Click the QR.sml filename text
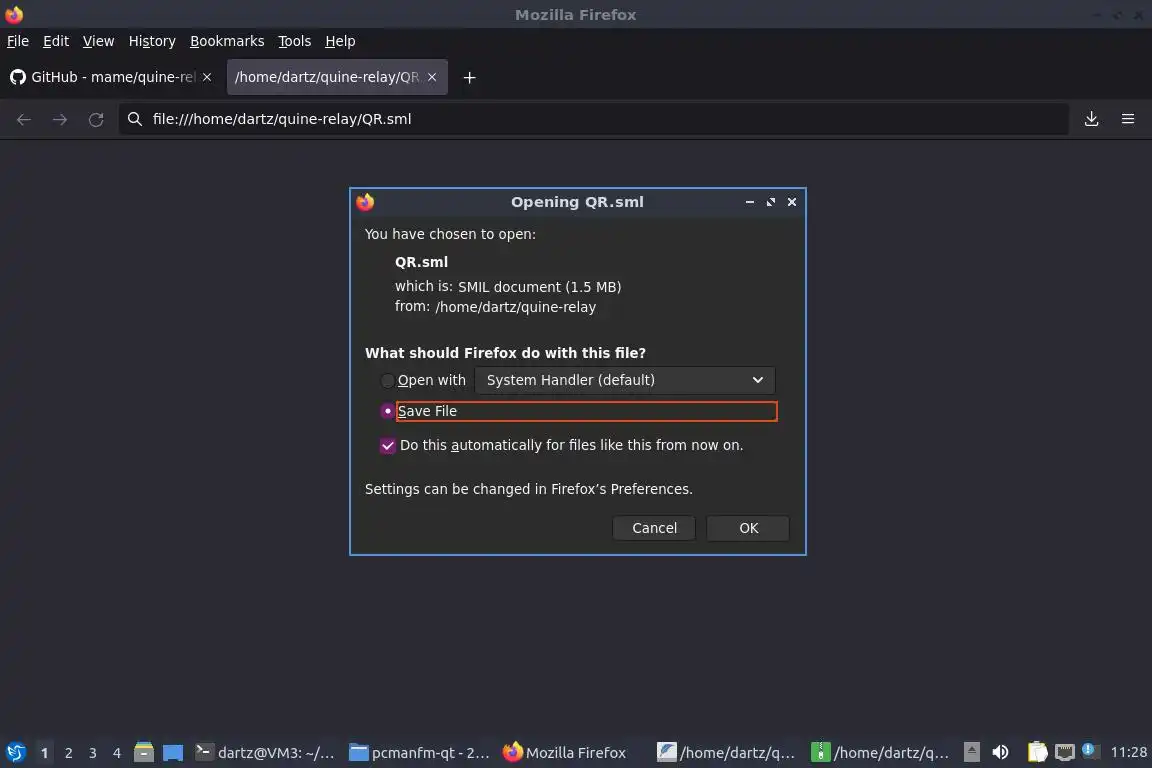Image resolution: width=1152 pixels, height=768 pixels. [421, 262]
